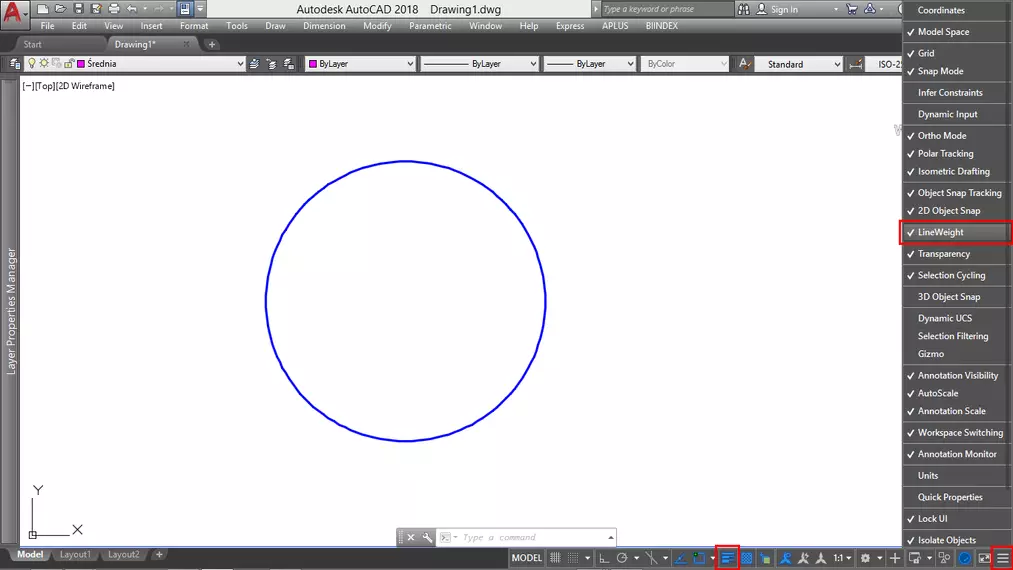Toggle Object Snap Tracking icon in status bar
The height and width of the screenshot is (570, 1013).
tap(680, 558)
